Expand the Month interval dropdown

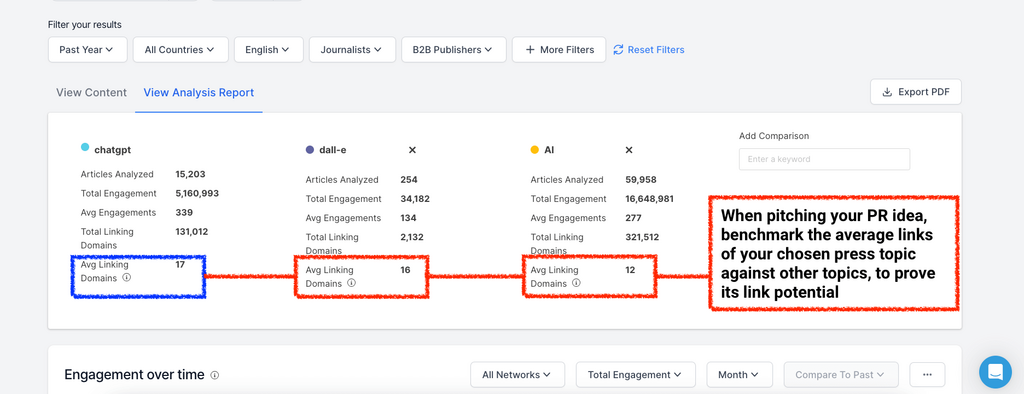(739, 375)
